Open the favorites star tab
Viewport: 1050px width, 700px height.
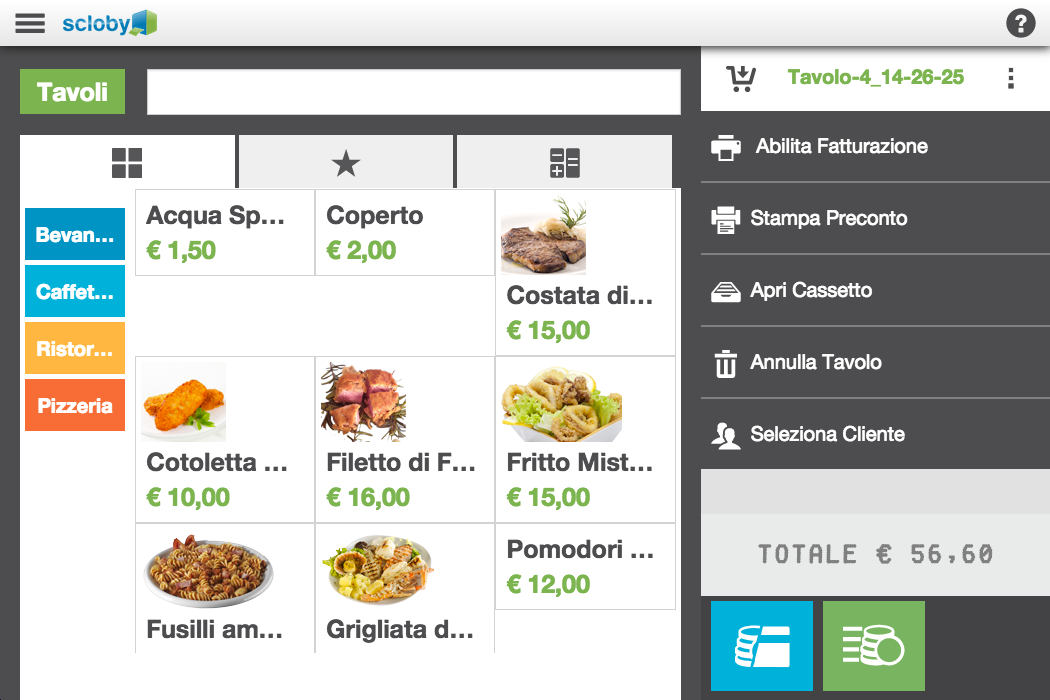[346, 163]
